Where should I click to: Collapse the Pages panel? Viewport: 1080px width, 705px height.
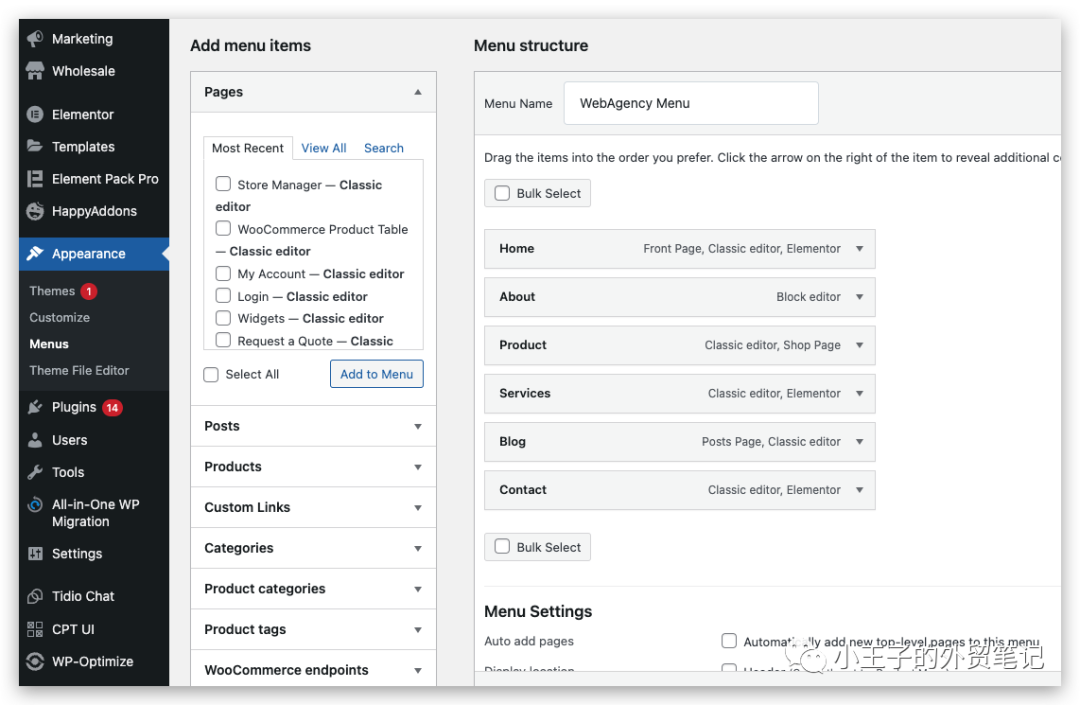click(417, 92)
